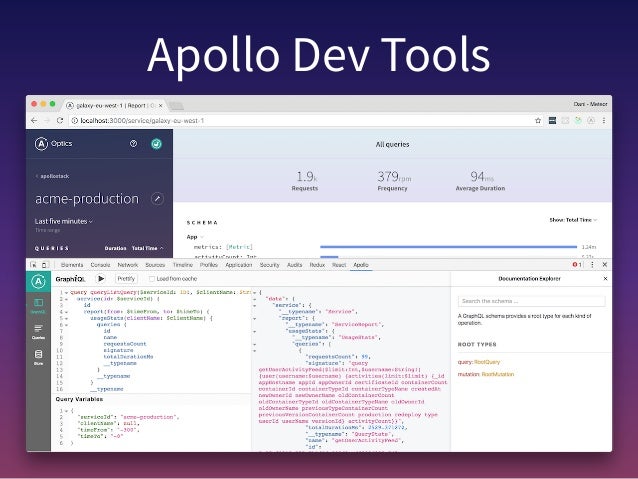638x479 pixels.
Task: Go back with browser back arrow
Action: tap(34, 120)
